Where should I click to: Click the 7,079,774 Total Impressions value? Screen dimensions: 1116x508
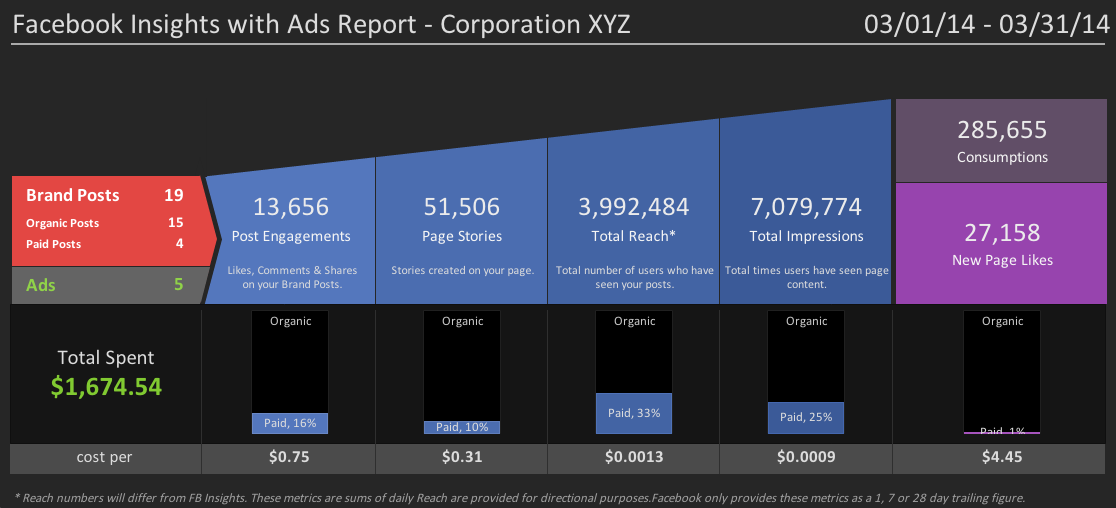806,206
